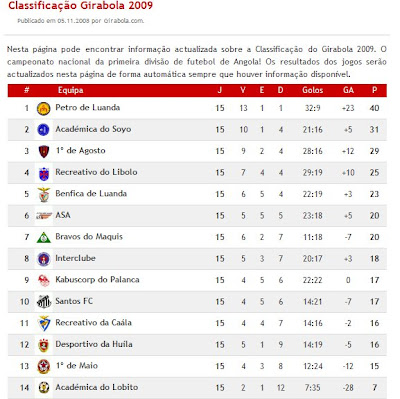This screenshot has width=400, height=399.
Task: Click the 1º de Agosto shield icon
Action: [x=44, y=151]
